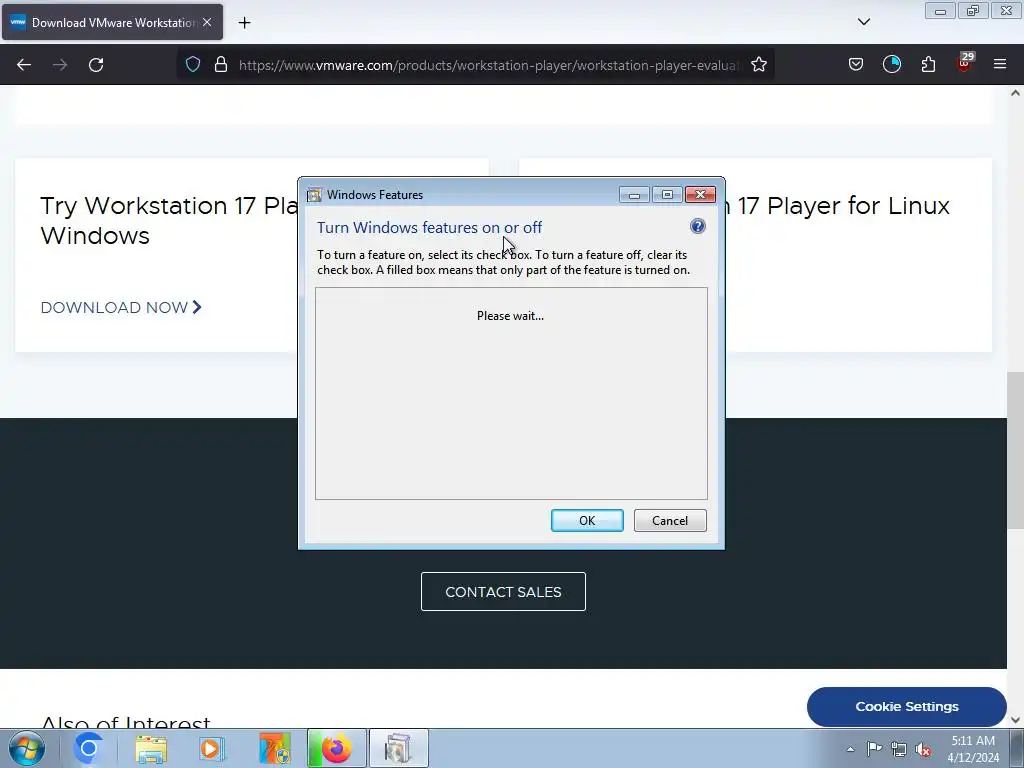Minimize the Windows Features dialog

point(634,195)
